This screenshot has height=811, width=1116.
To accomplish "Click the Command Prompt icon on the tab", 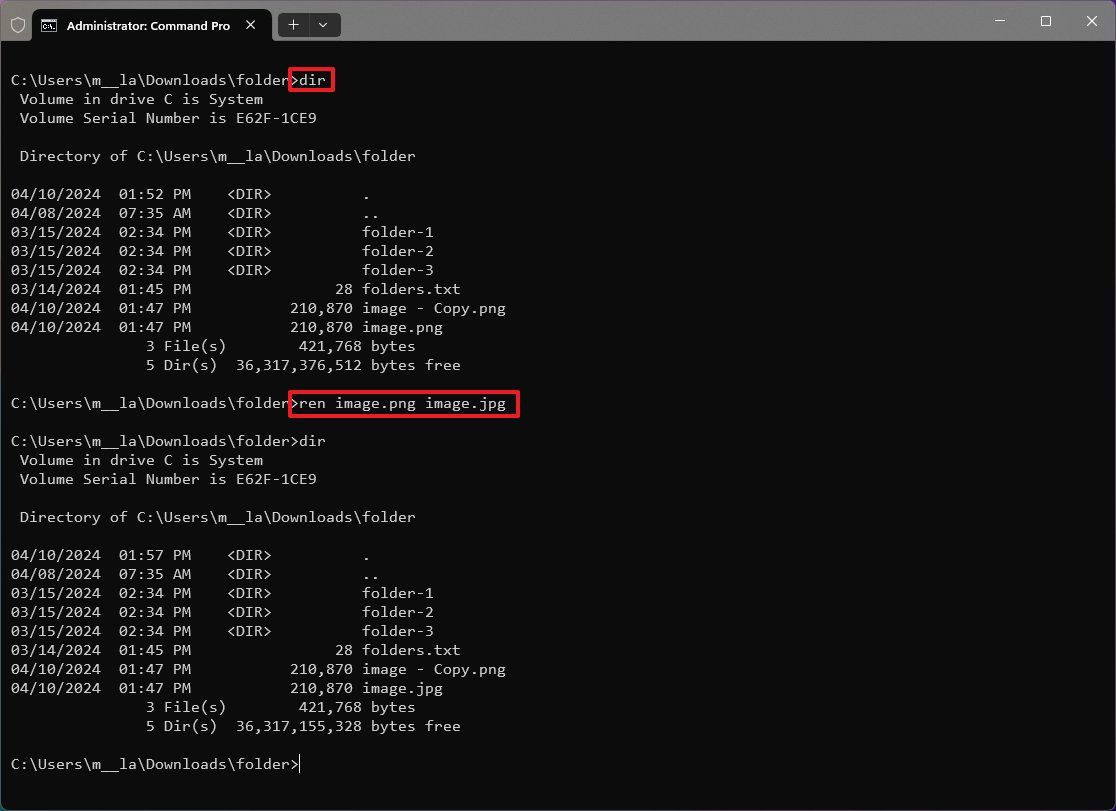I will 47,26.
